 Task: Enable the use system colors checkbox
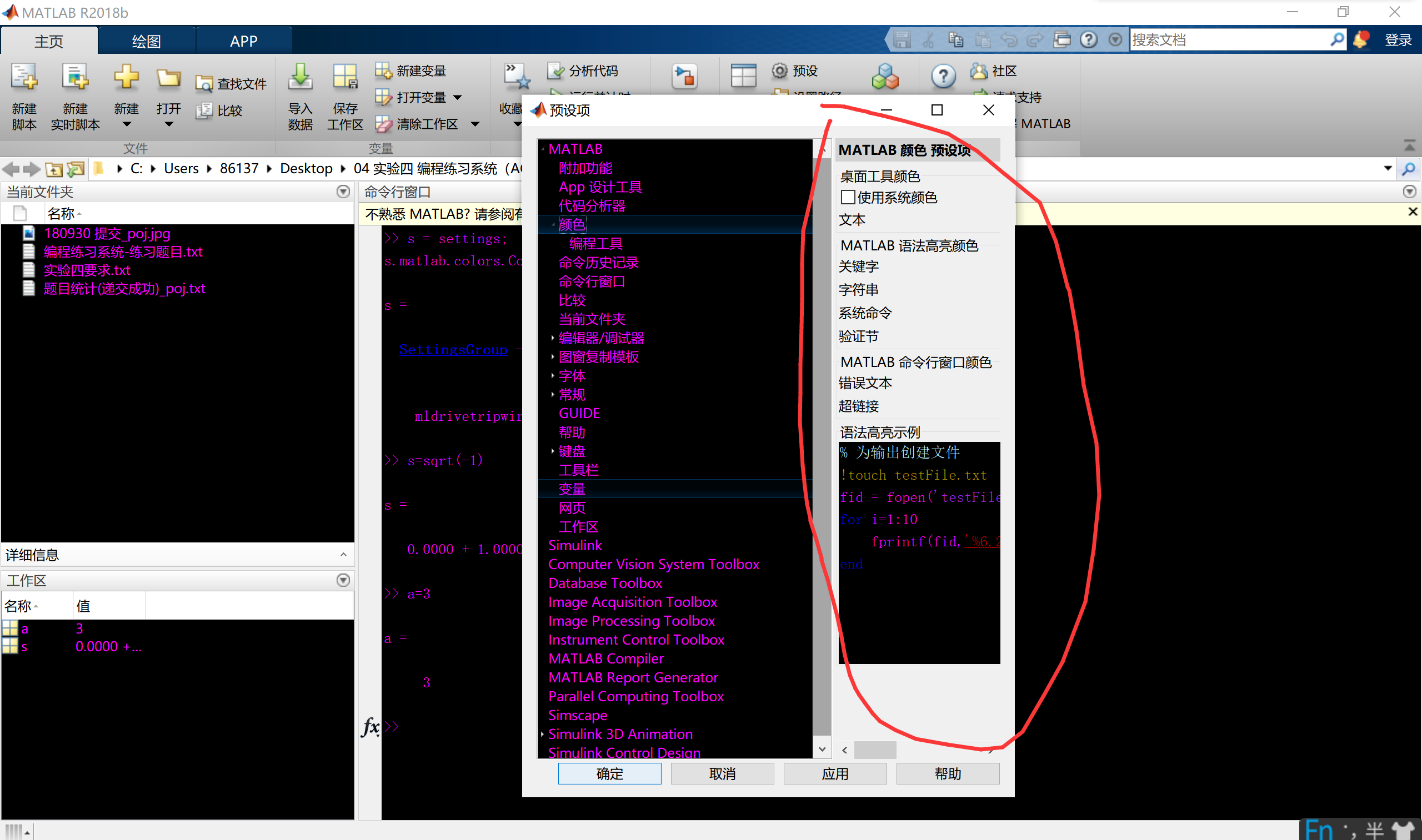pos(848,198)
